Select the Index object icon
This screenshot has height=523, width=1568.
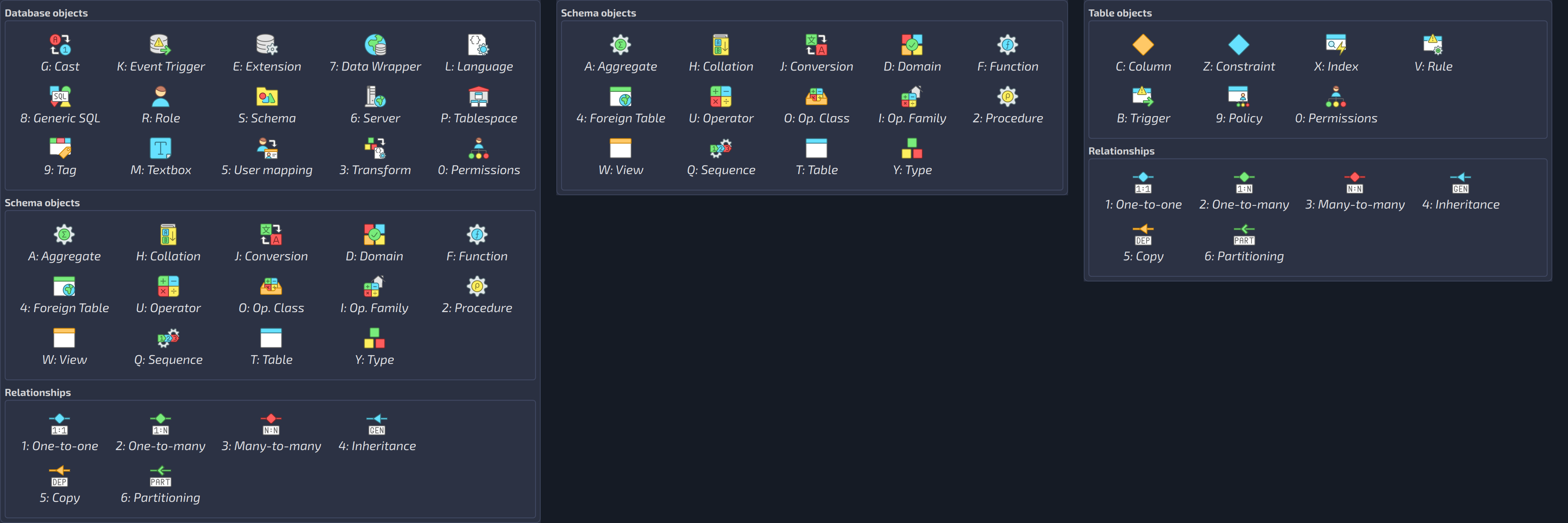pos(1336,45)
